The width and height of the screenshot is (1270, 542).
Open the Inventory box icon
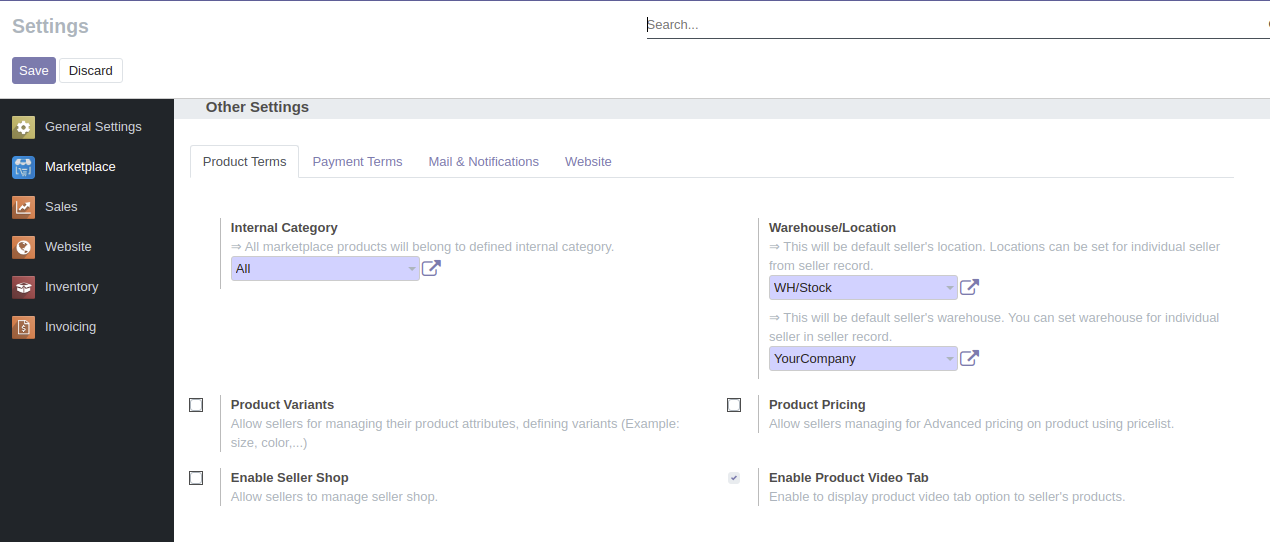[23, 287]
